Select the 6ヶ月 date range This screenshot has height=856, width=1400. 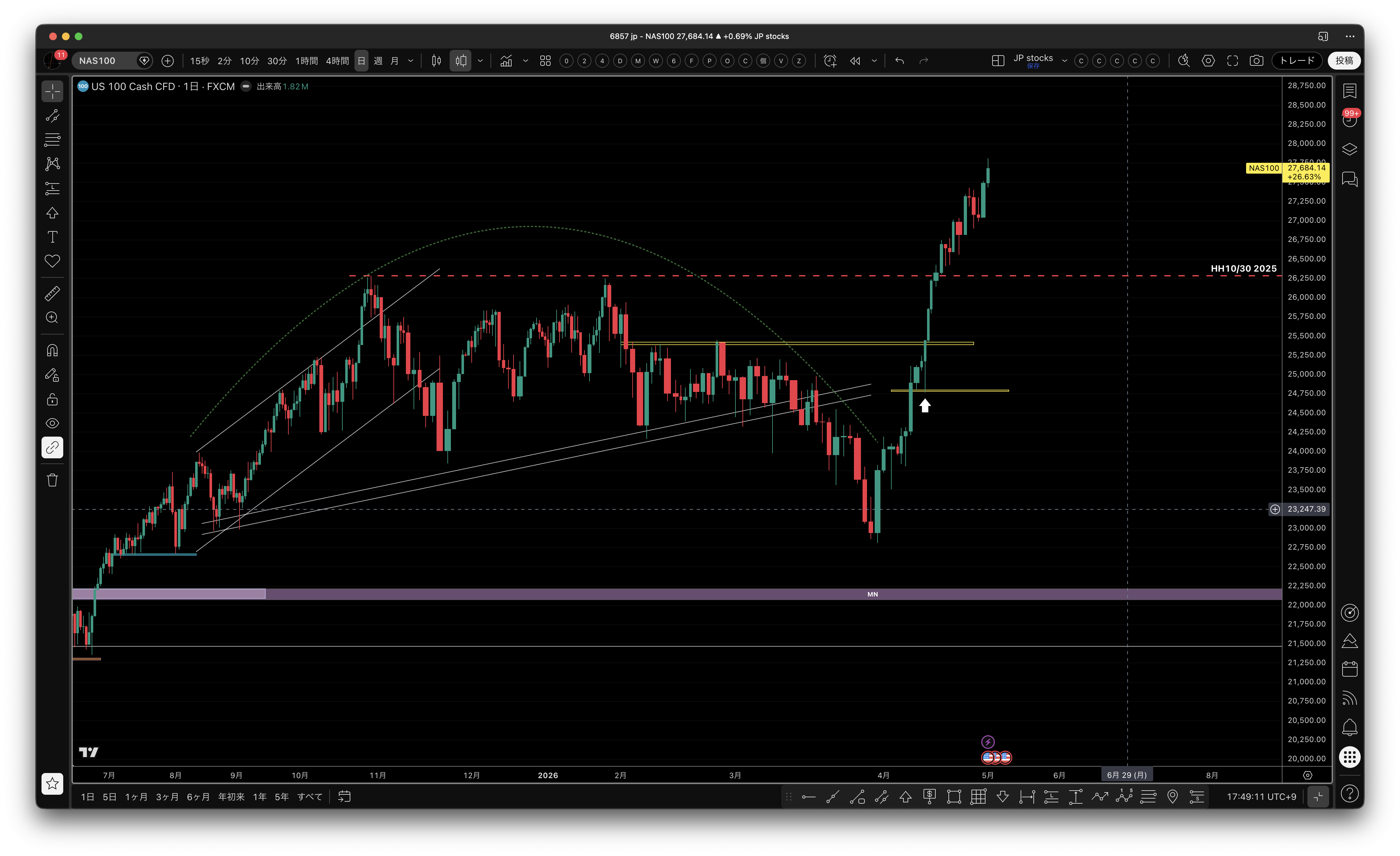[198, 797]
